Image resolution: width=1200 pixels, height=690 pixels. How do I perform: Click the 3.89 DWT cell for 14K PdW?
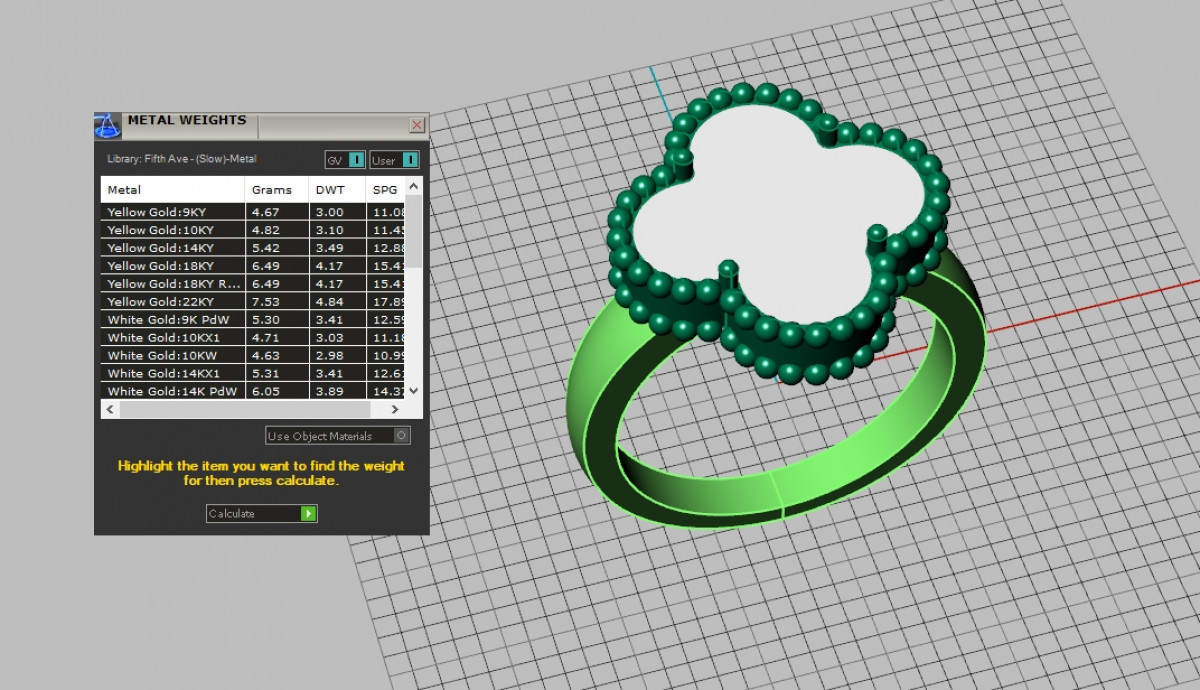pyautogui.click(x=337, y=392)
